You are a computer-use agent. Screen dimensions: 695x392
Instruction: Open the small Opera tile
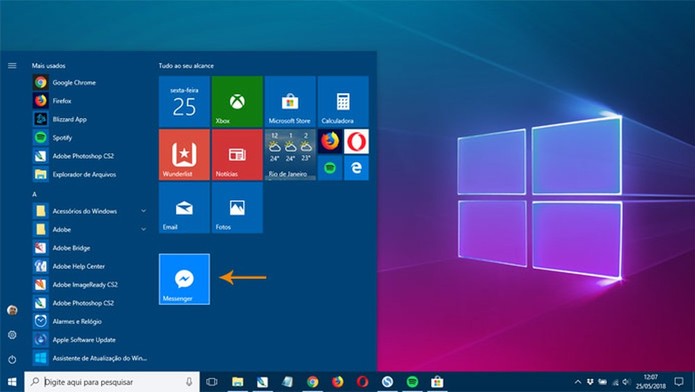pos(356,141)
